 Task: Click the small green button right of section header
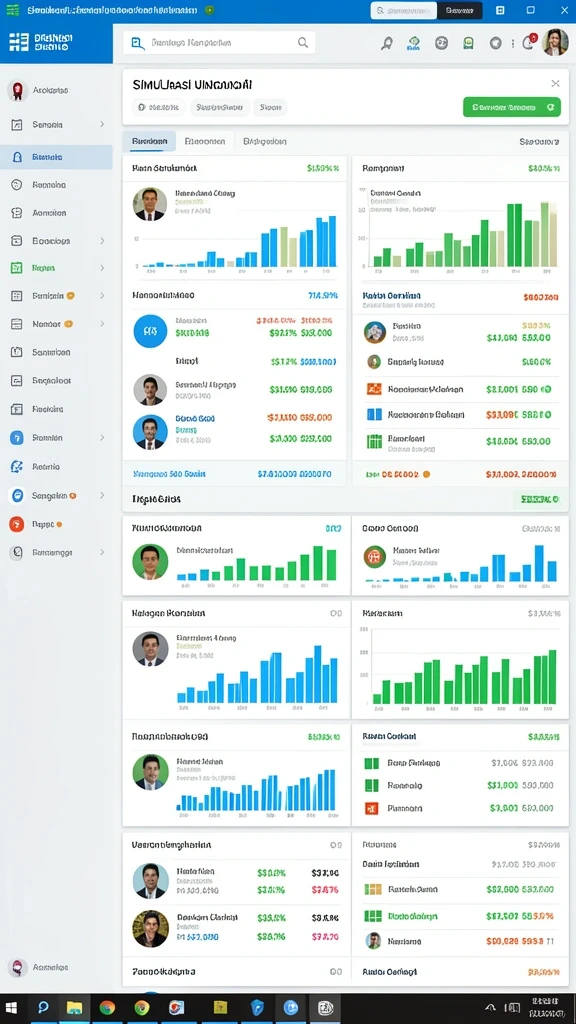539,500
